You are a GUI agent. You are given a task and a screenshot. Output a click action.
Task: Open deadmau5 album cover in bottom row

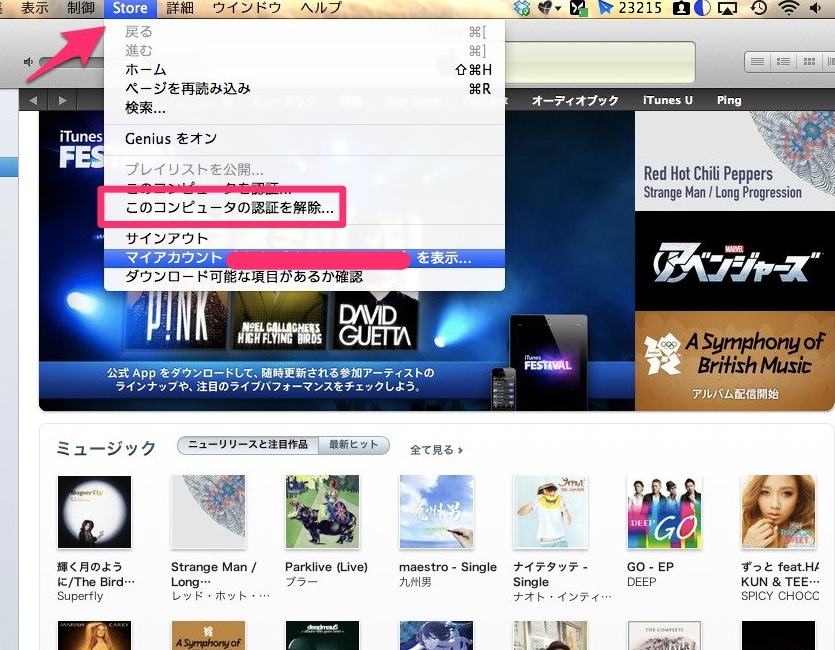pyautogui.click(x=322, y=636)
